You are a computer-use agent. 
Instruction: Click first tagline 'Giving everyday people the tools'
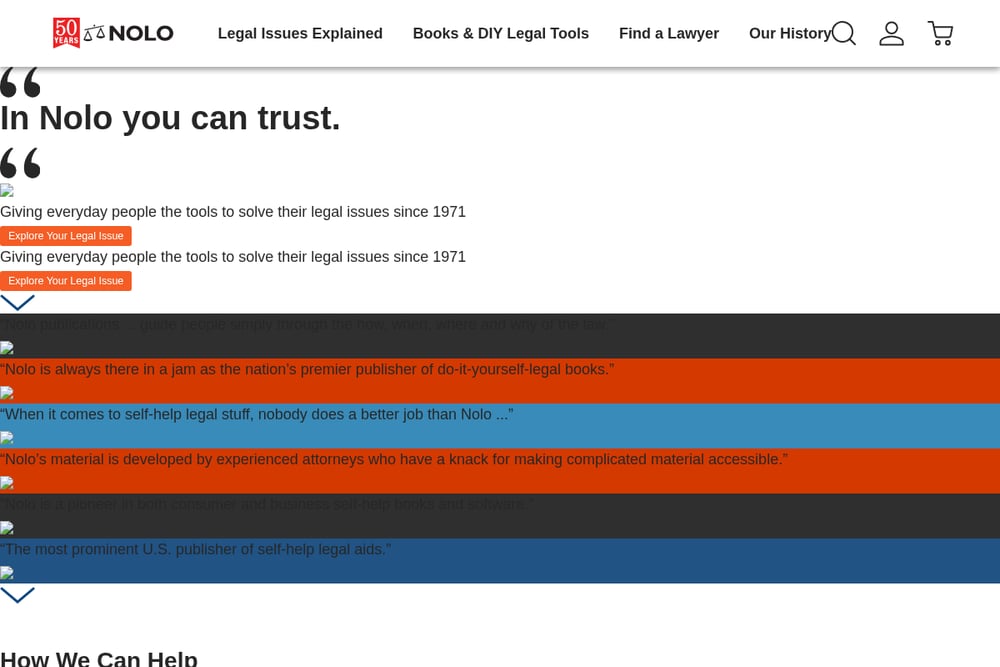233,212
